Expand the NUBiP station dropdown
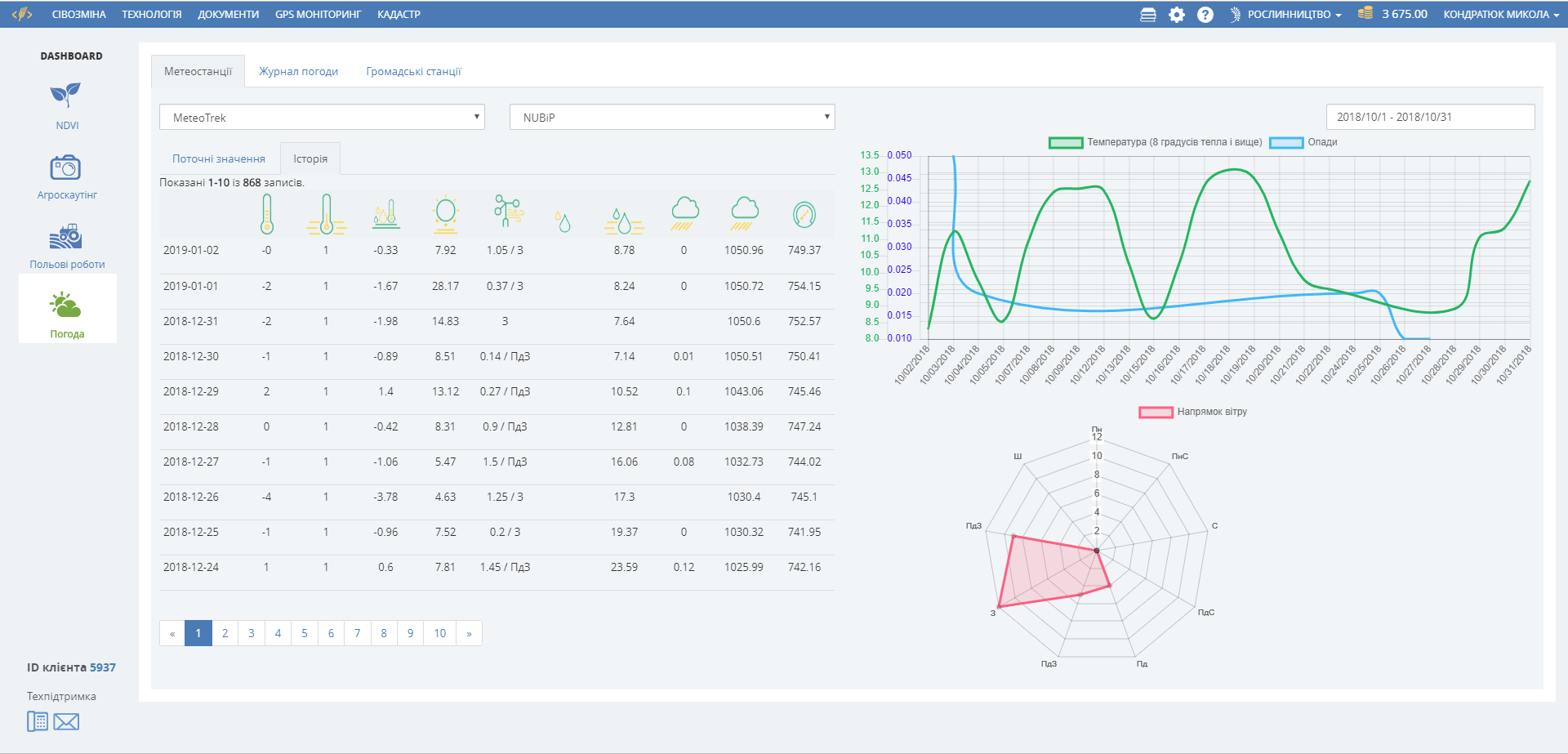 tap(671, 118)
